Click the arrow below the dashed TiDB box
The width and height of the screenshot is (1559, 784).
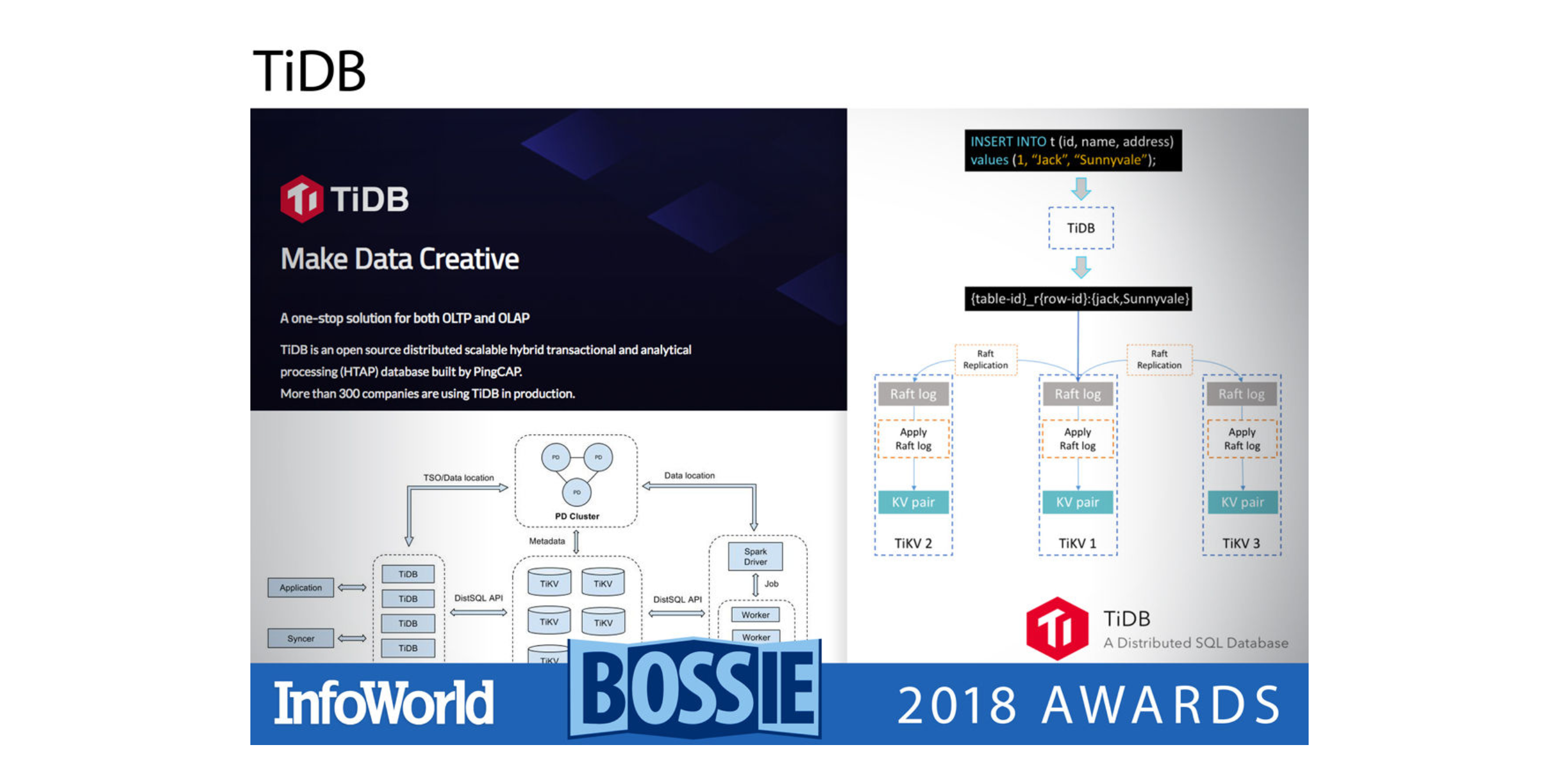tap(1081, 267)
